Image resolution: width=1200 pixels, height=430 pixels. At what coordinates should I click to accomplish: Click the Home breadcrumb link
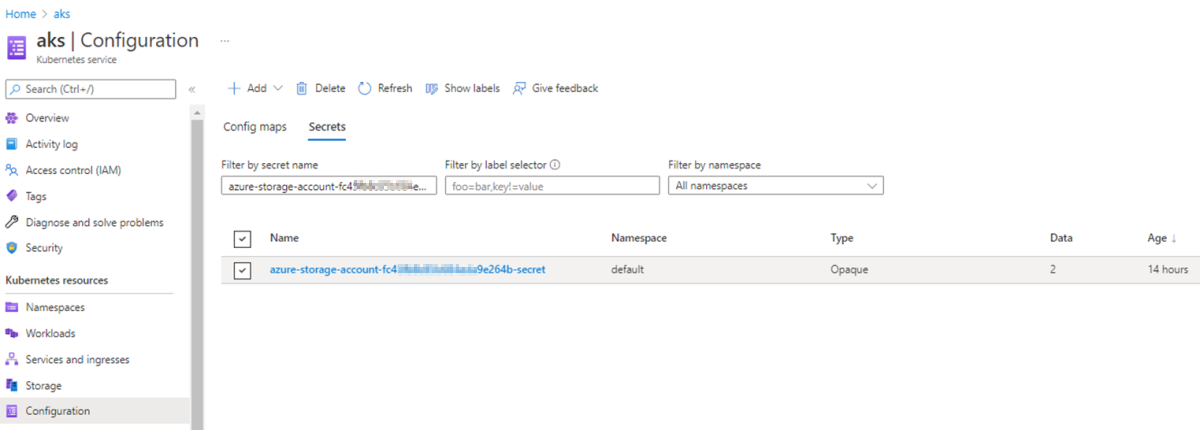[x=21, y=14]
